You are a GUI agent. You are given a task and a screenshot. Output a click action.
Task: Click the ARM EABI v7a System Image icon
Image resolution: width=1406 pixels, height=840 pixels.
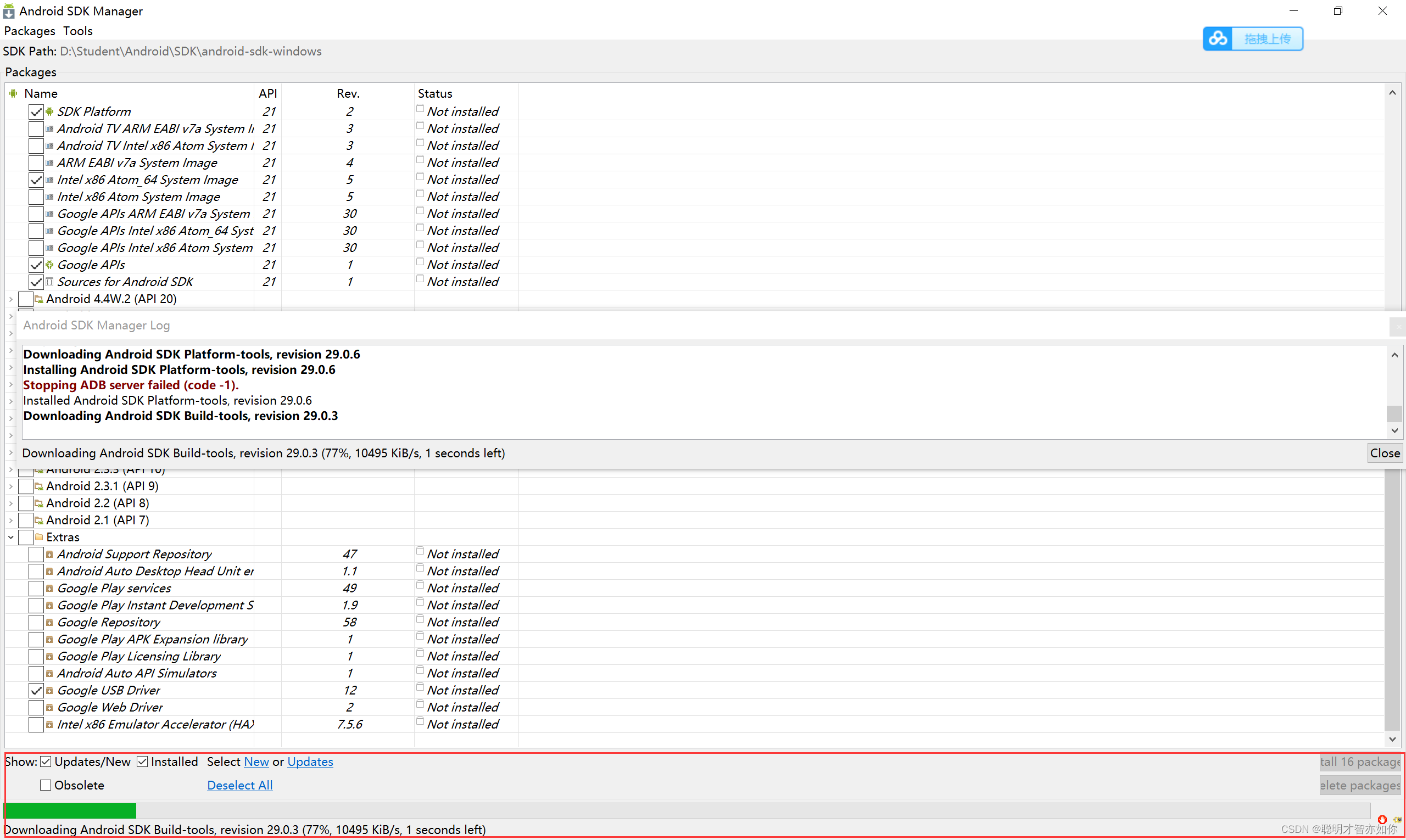[50, 163]
